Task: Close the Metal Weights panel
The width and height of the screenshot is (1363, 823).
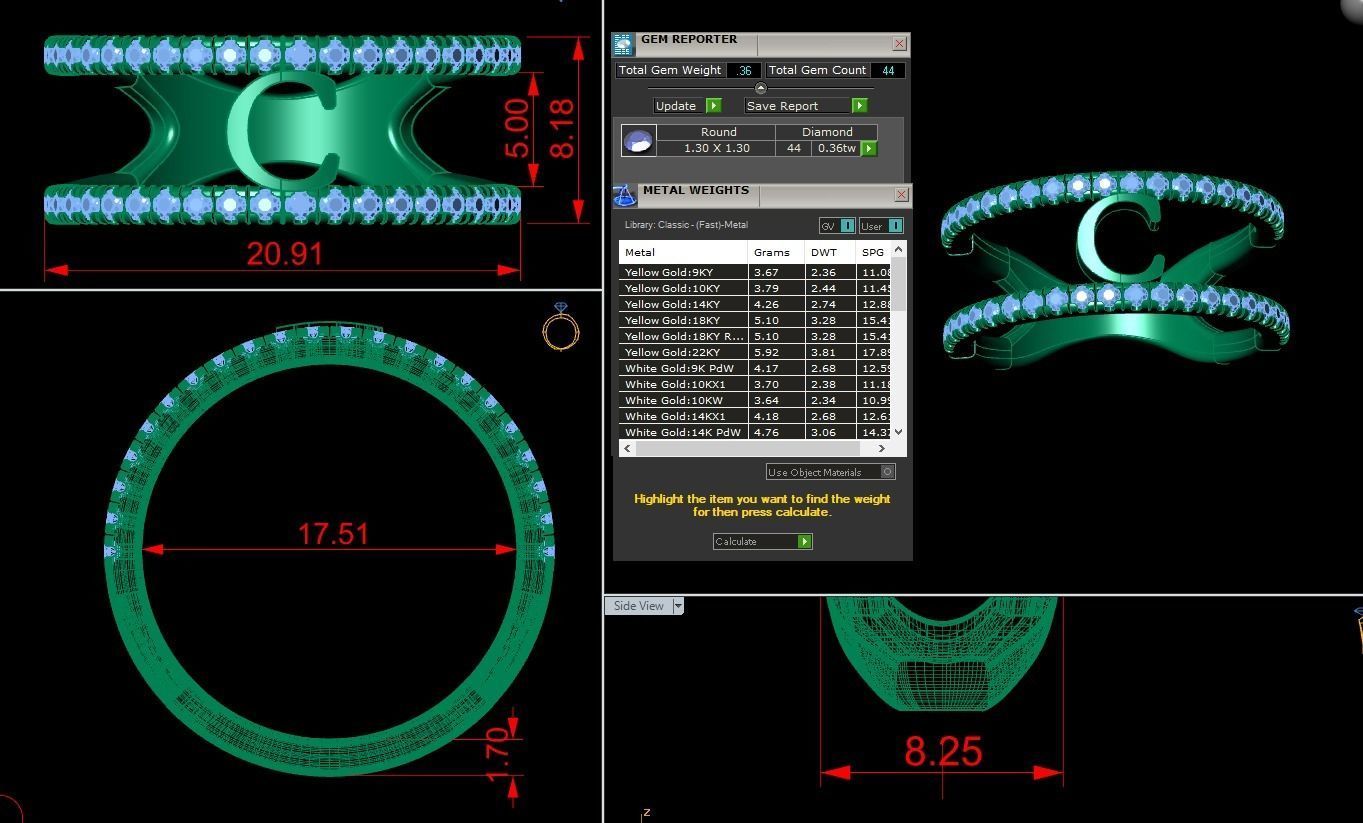Action: coord(901,194)
